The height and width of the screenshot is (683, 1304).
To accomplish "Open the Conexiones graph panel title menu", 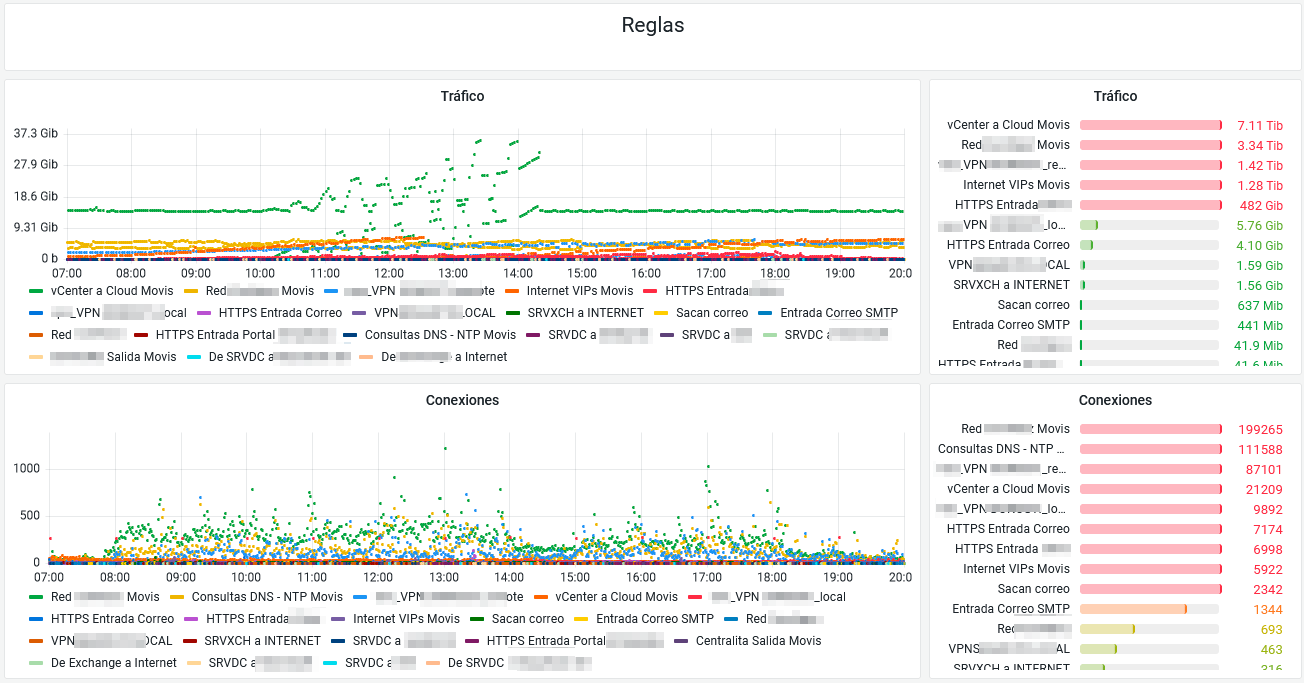I will tap(462, 400).
